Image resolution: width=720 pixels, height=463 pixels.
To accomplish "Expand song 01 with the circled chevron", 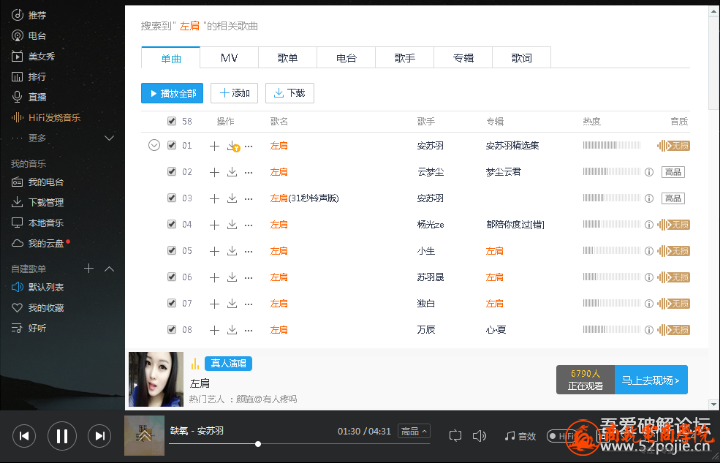I will point(154,145).
